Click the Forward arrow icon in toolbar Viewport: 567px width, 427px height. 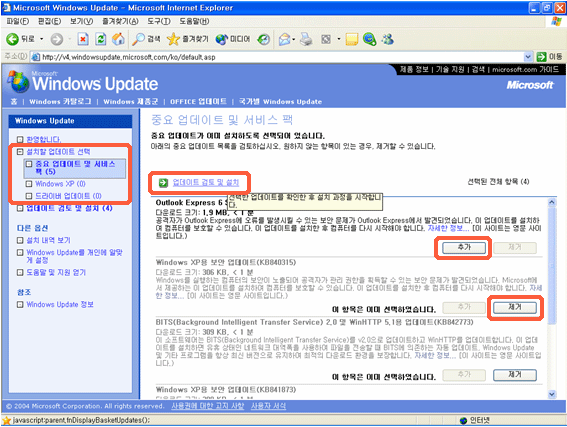(56, 39)
